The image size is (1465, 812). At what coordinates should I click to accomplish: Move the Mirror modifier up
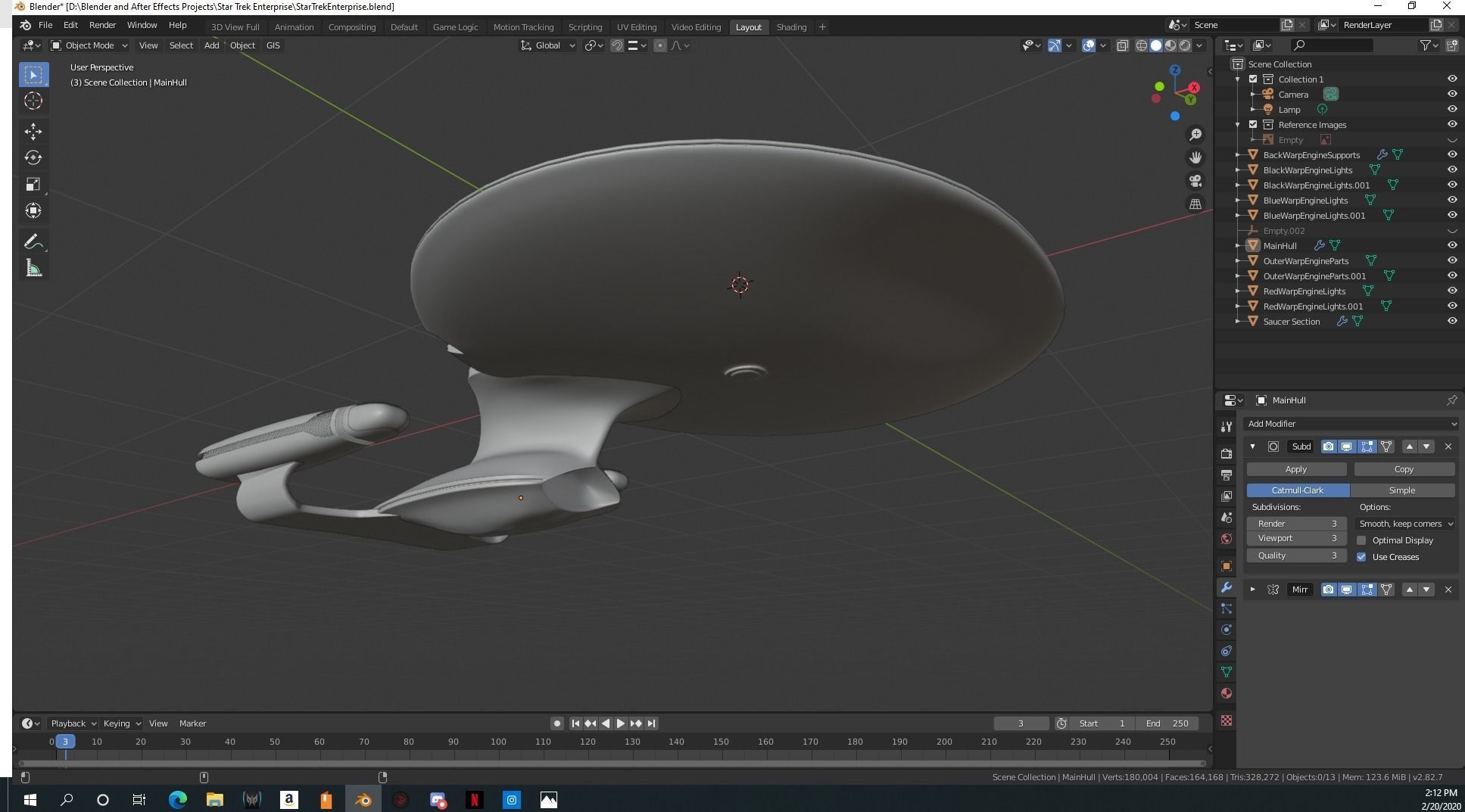(1410, 590)
